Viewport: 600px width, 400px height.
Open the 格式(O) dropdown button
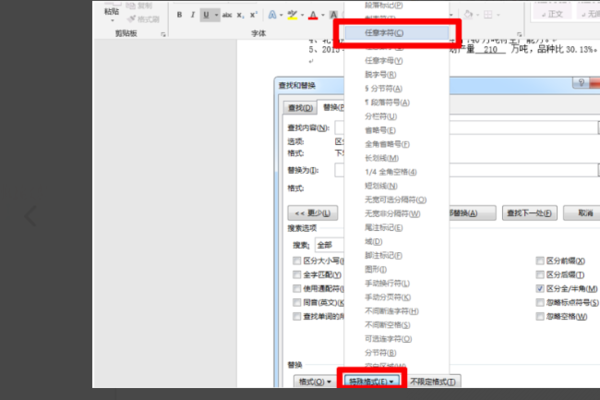314,382
